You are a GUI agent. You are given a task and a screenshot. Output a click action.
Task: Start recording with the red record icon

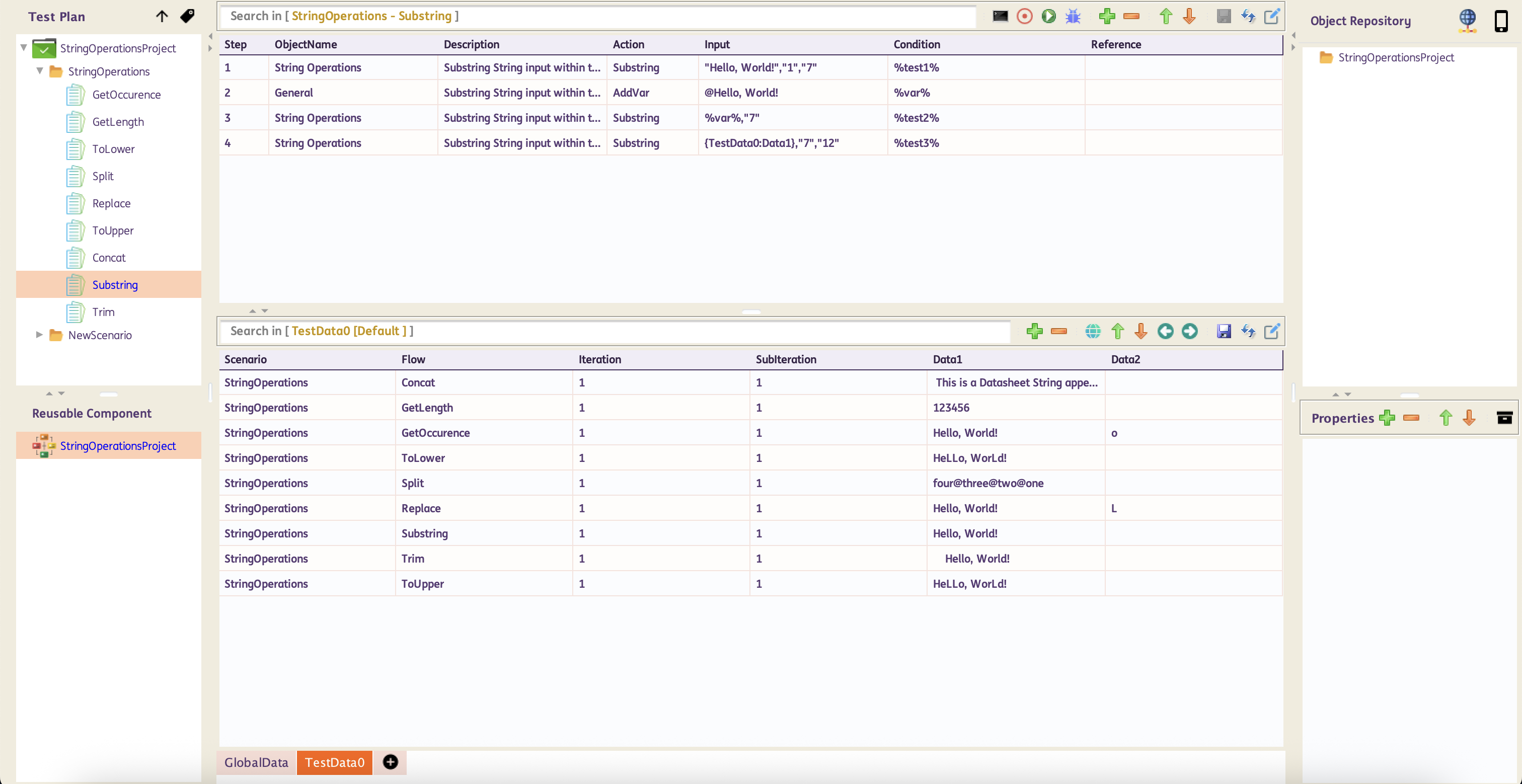1025,16
